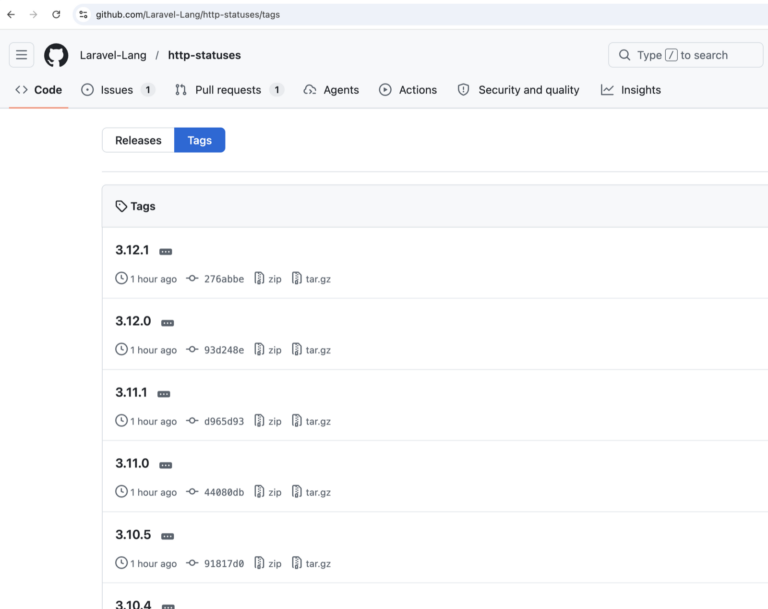Viewport: 768px width, 609px height.
Task: Open tag 3.10.4
Action: coord(133,604)
